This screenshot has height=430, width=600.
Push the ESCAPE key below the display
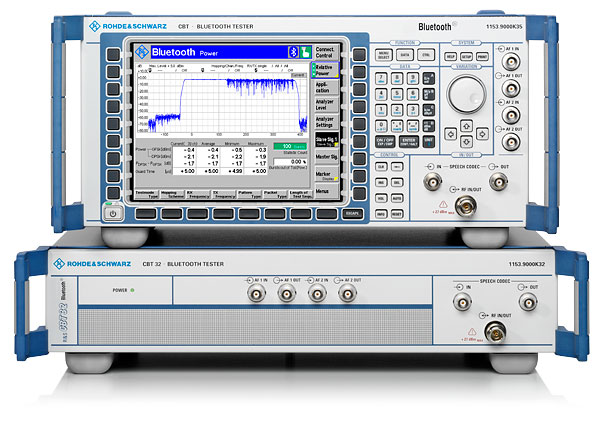[352, 213]
